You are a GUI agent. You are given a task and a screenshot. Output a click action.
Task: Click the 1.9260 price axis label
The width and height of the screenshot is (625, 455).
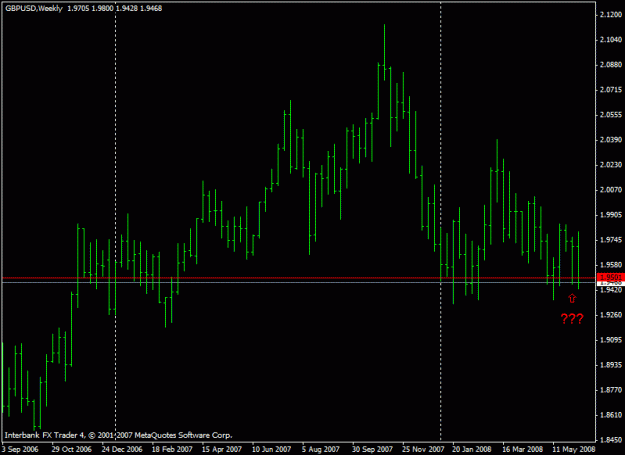coord(611,315)
